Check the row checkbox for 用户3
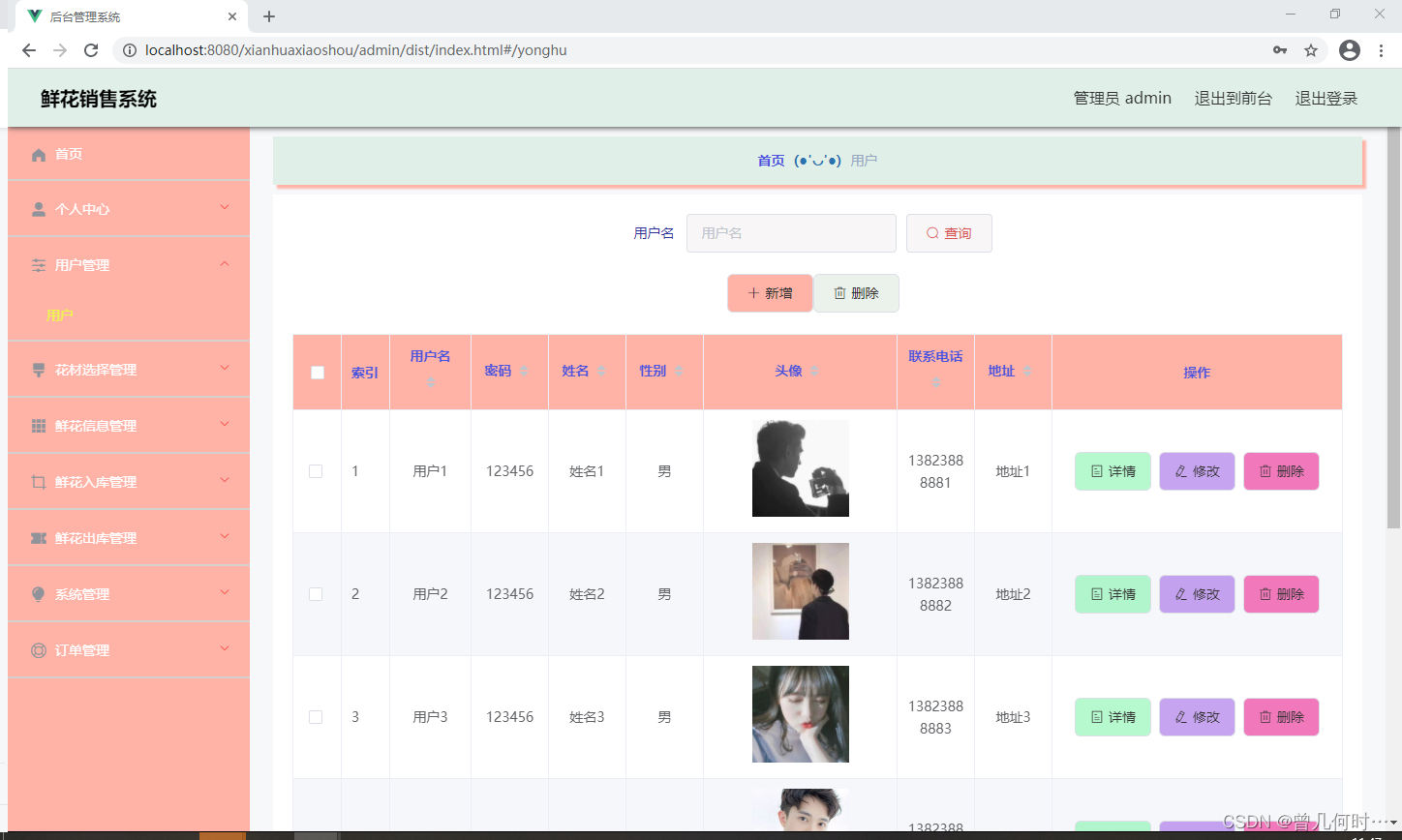Viewport: 1402px width, 840px height. click(316, 717)
